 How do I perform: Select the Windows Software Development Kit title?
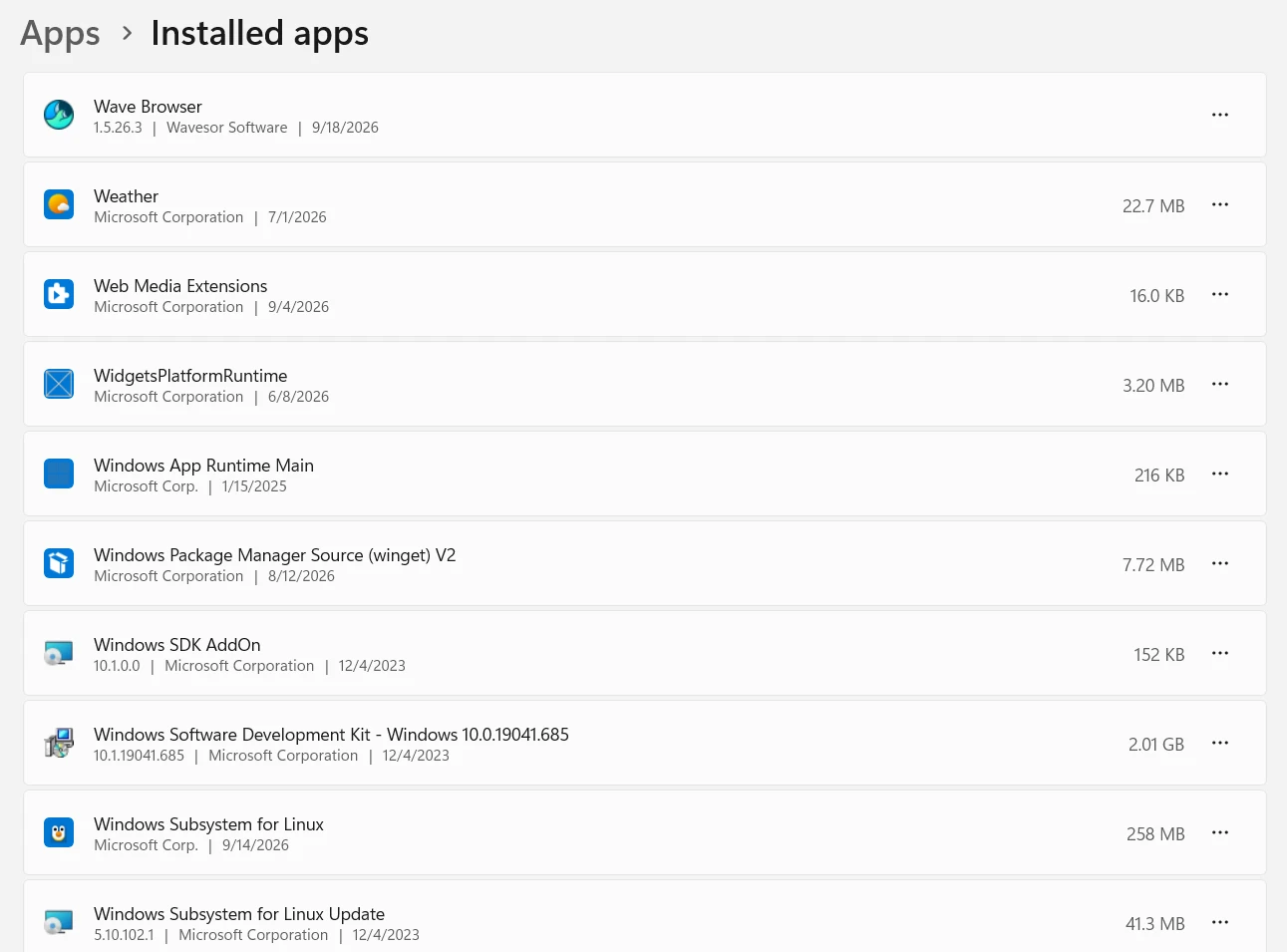point(331,735)
